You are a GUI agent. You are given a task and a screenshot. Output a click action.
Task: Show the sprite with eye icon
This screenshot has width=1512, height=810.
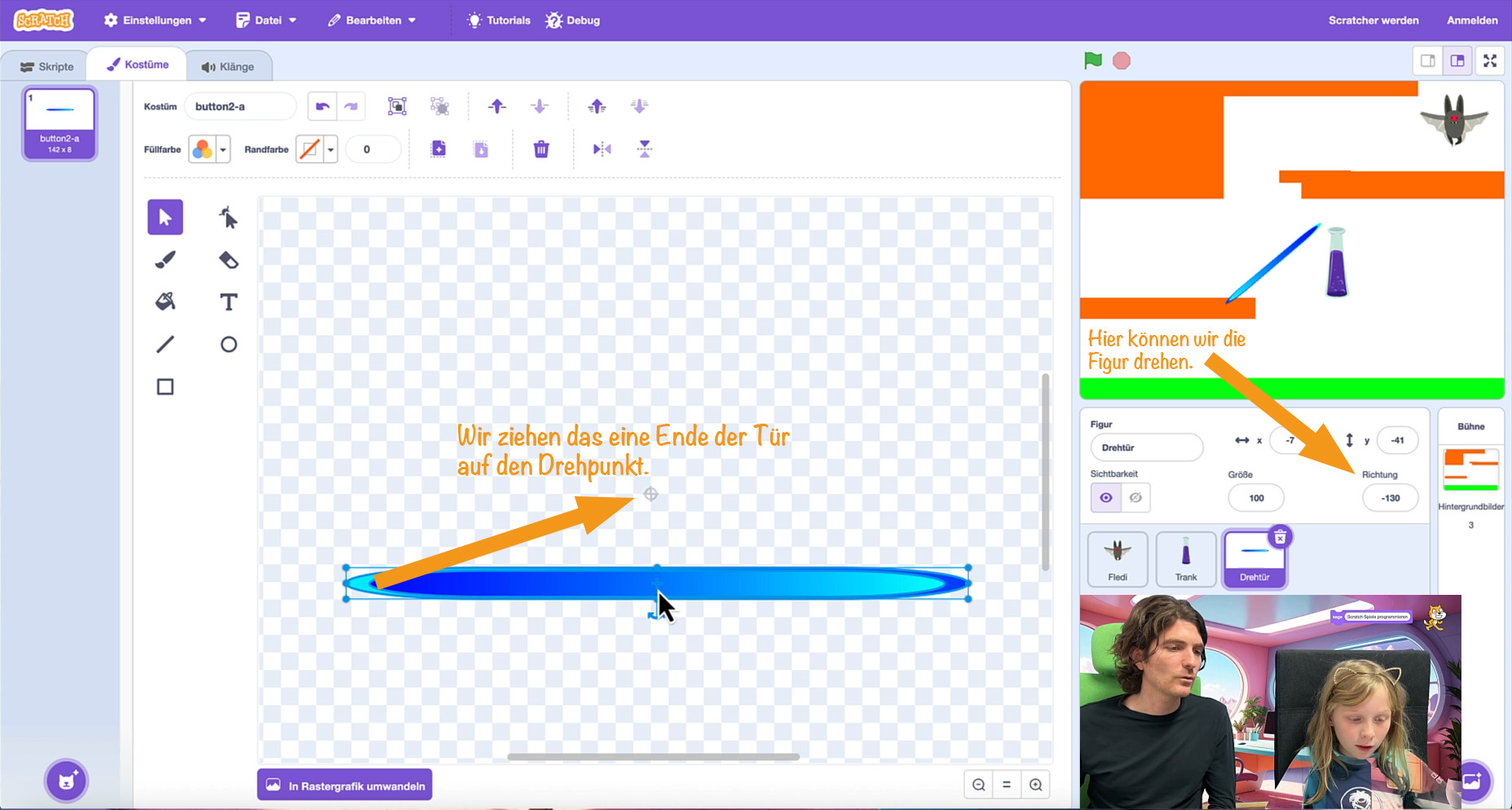point(1106,498)
